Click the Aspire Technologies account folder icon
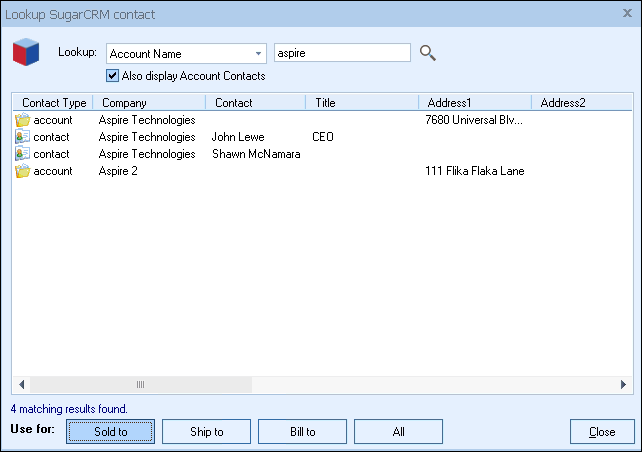The height and width of the screenshot is (452, 642). pyautogui.click(x=23, y=120)
